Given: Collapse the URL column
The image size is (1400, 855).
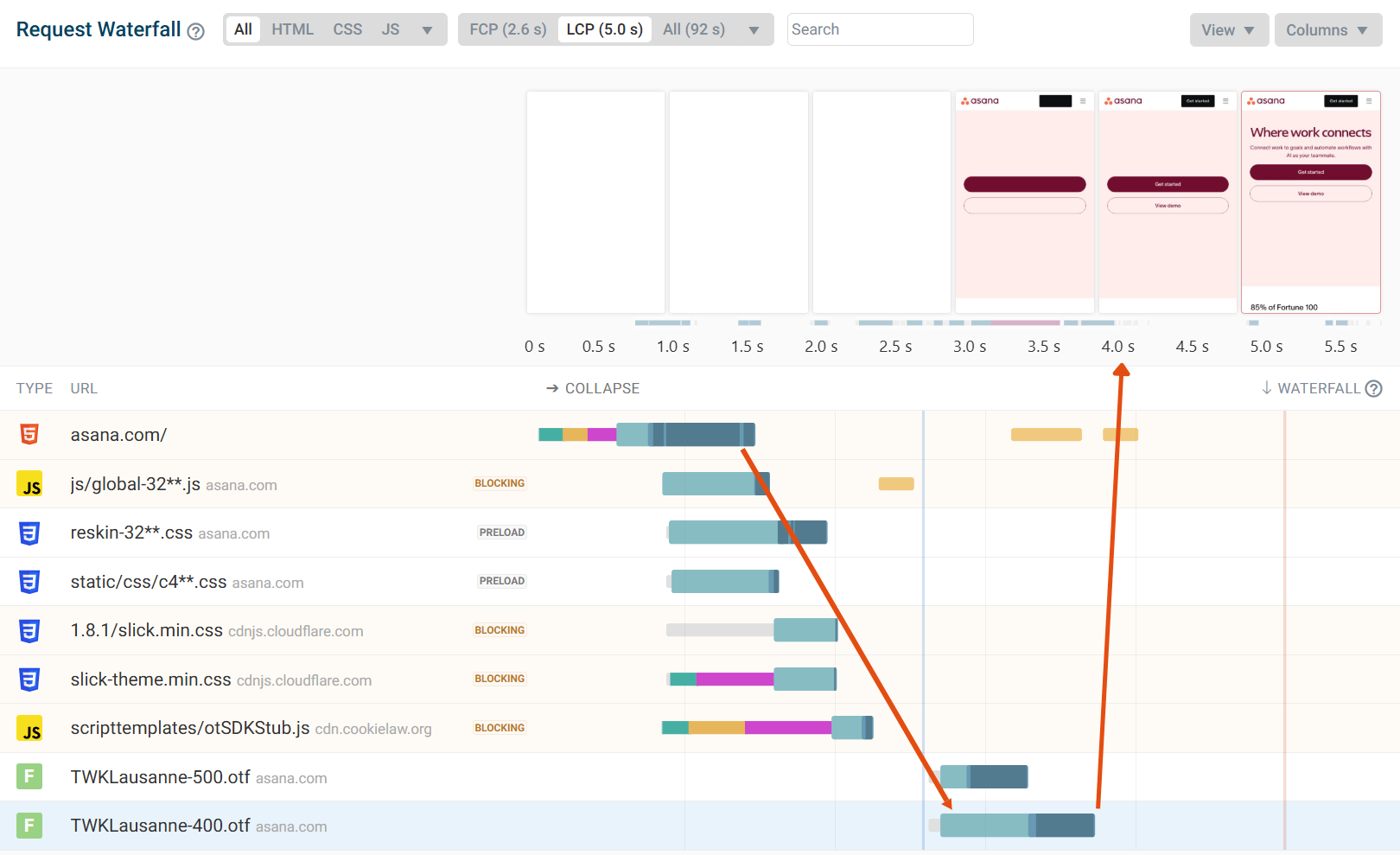Looking at the screenshot, I should pos(593,389).
